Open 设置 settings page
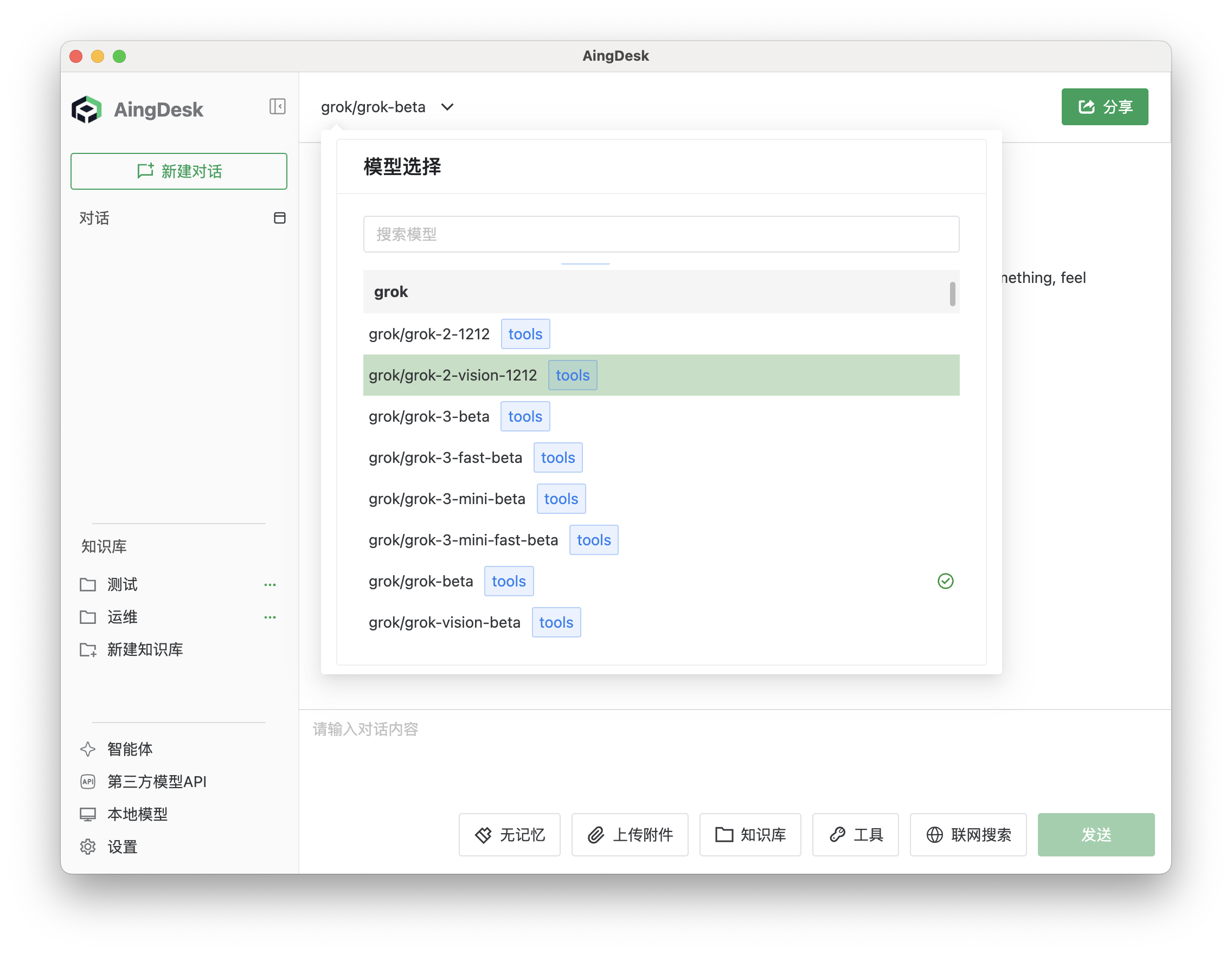This screenshot has width=1232, height=954. 122,847
